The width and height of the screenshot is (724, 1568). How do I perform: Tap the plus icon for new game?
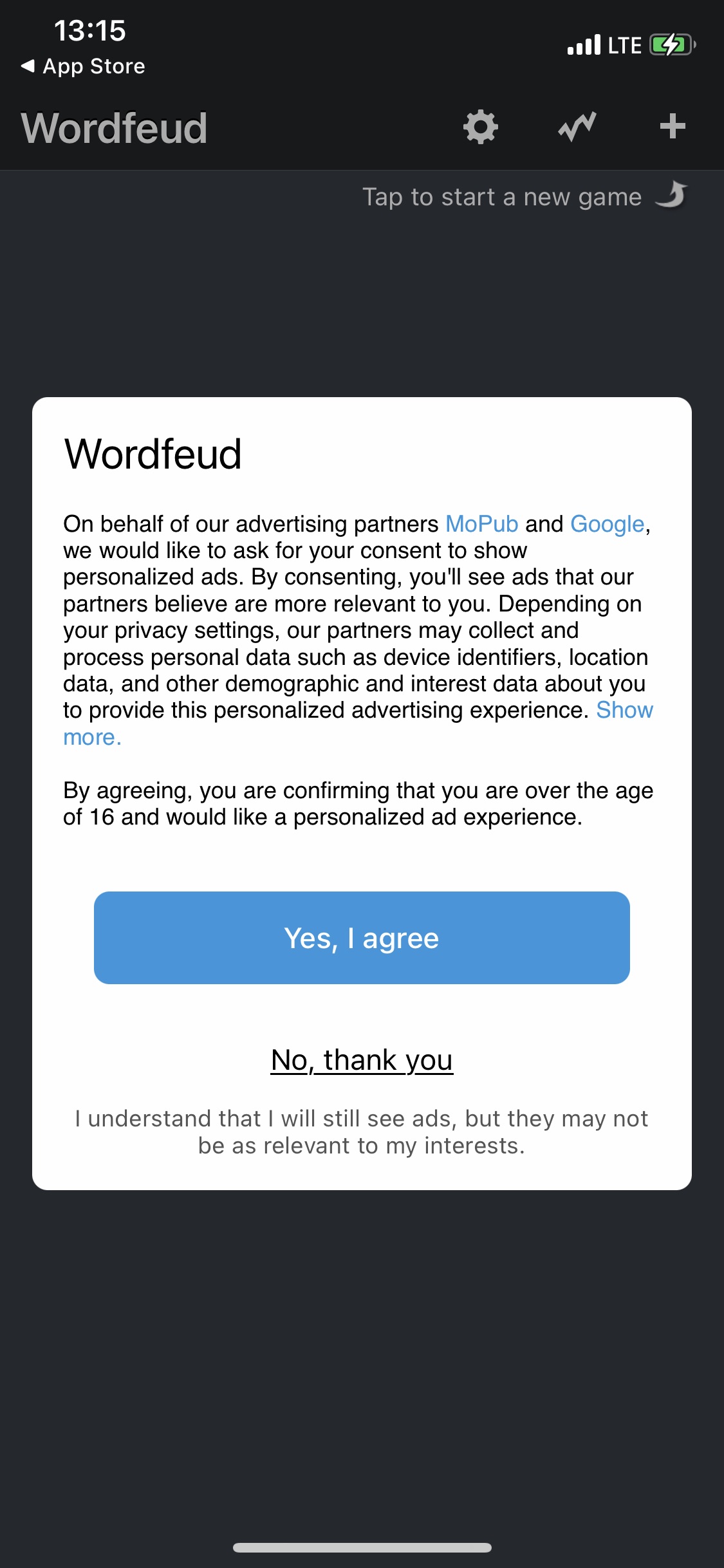tap(673, 126)
